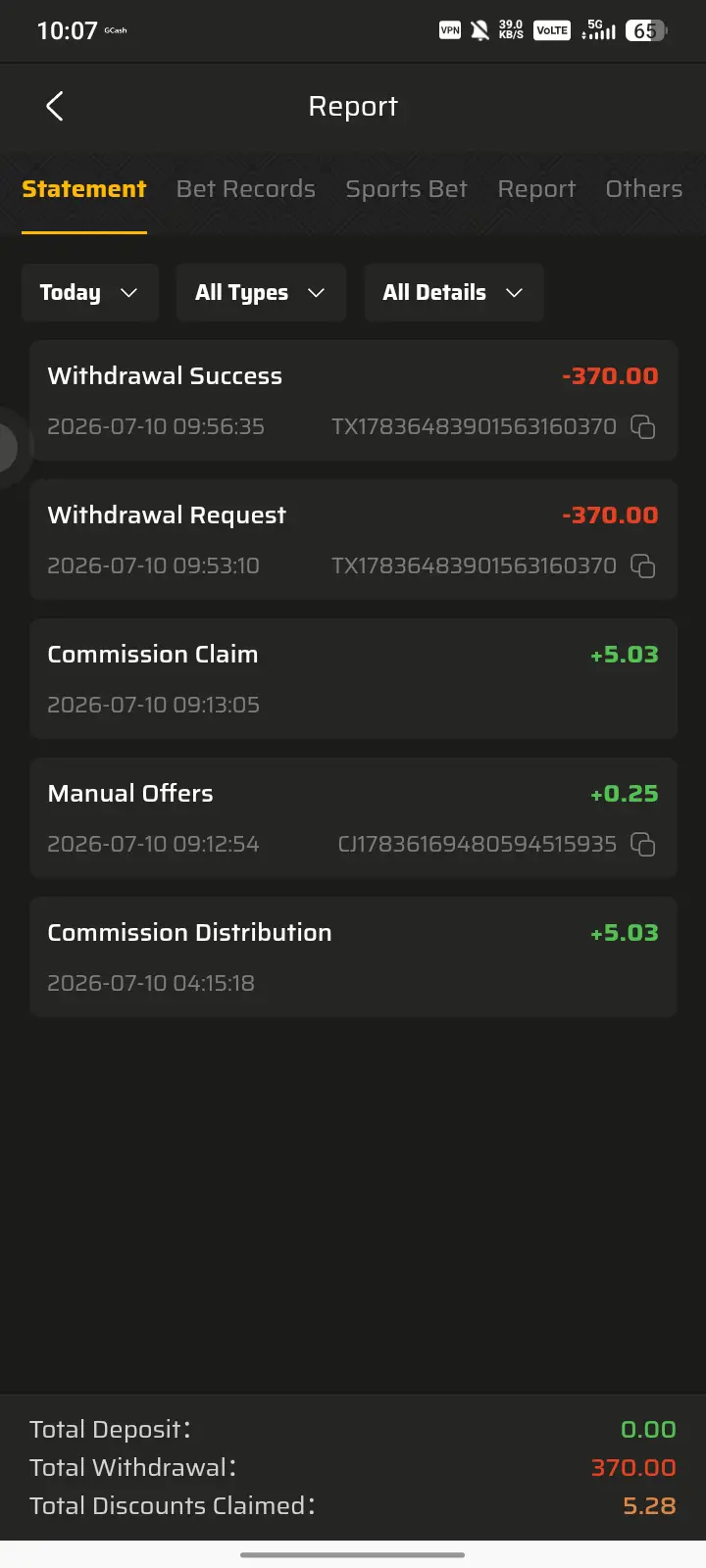Tap the floating handle on left edge

(x=9, y=448)
